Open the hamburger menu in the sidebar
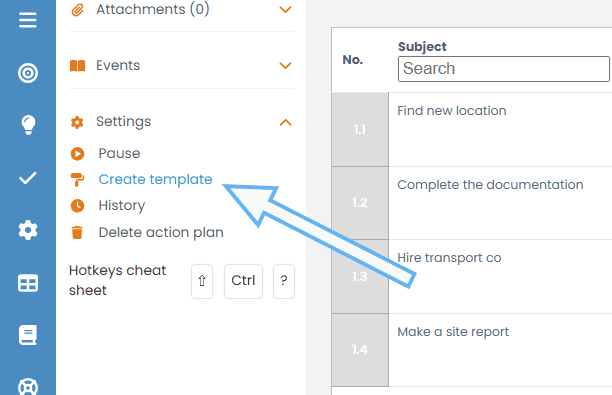This screenshot has height=395, width=612. [28, 20]
